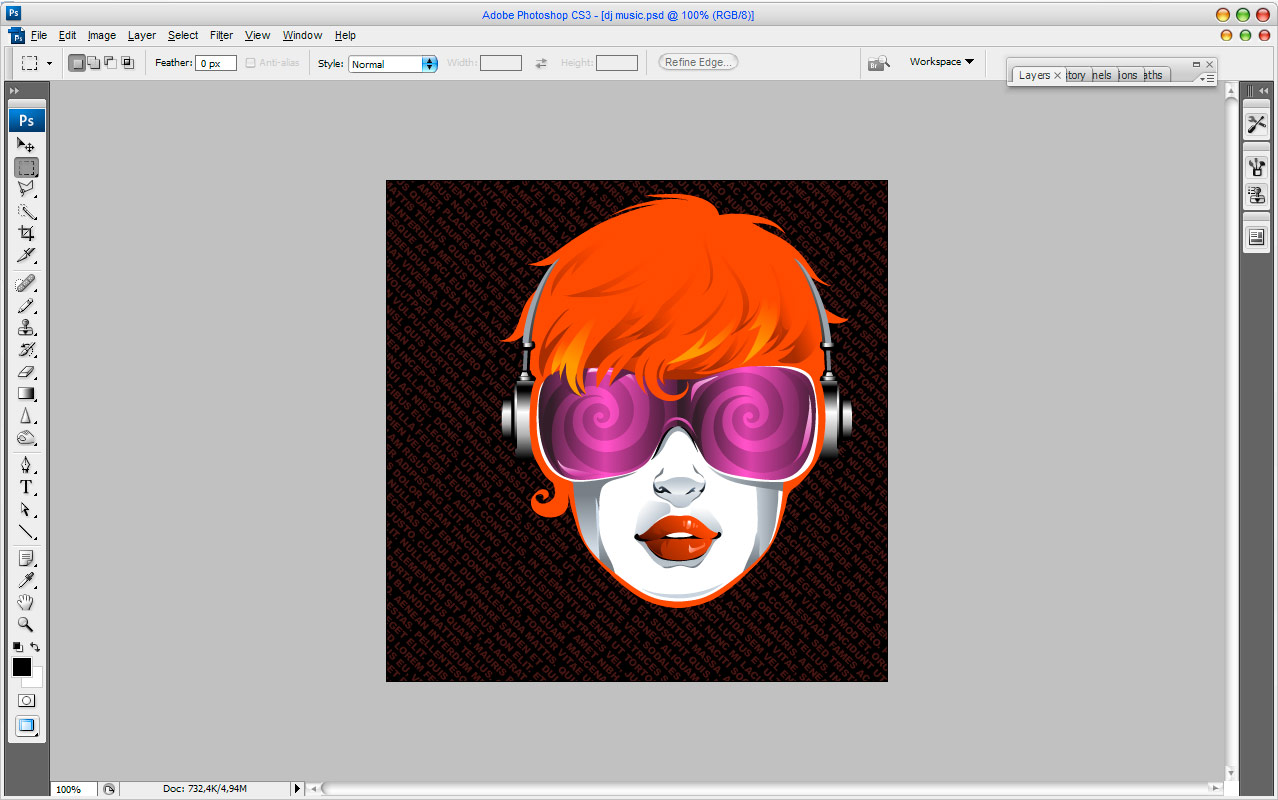1278x800 pixels.
Task: Choose the Horizontal Type tool
Action: pyautogui.click(x=26, y=487)
